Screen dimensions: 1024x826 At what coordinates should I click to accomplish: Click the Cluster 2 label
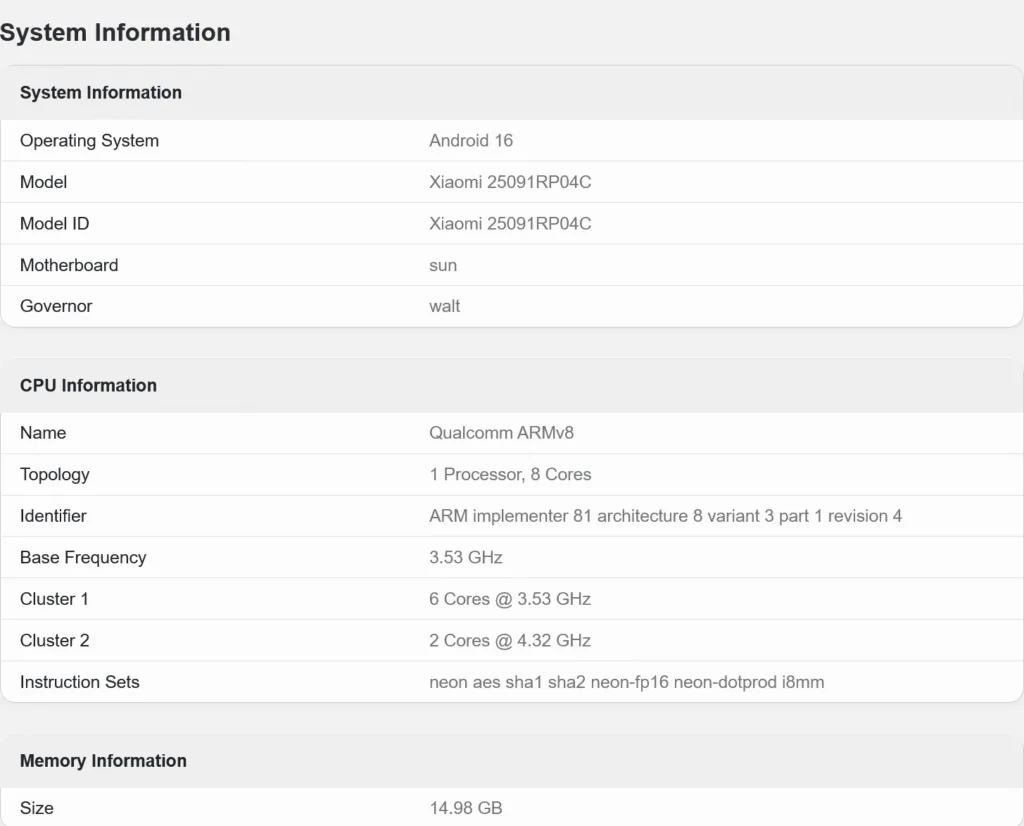(54, 641)
